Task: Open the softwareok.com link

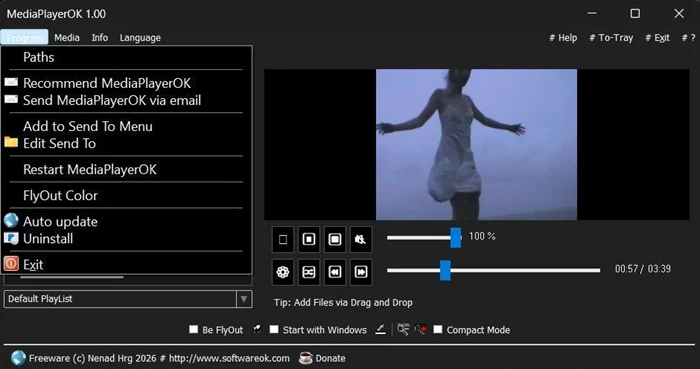Action: click(229, 358)
